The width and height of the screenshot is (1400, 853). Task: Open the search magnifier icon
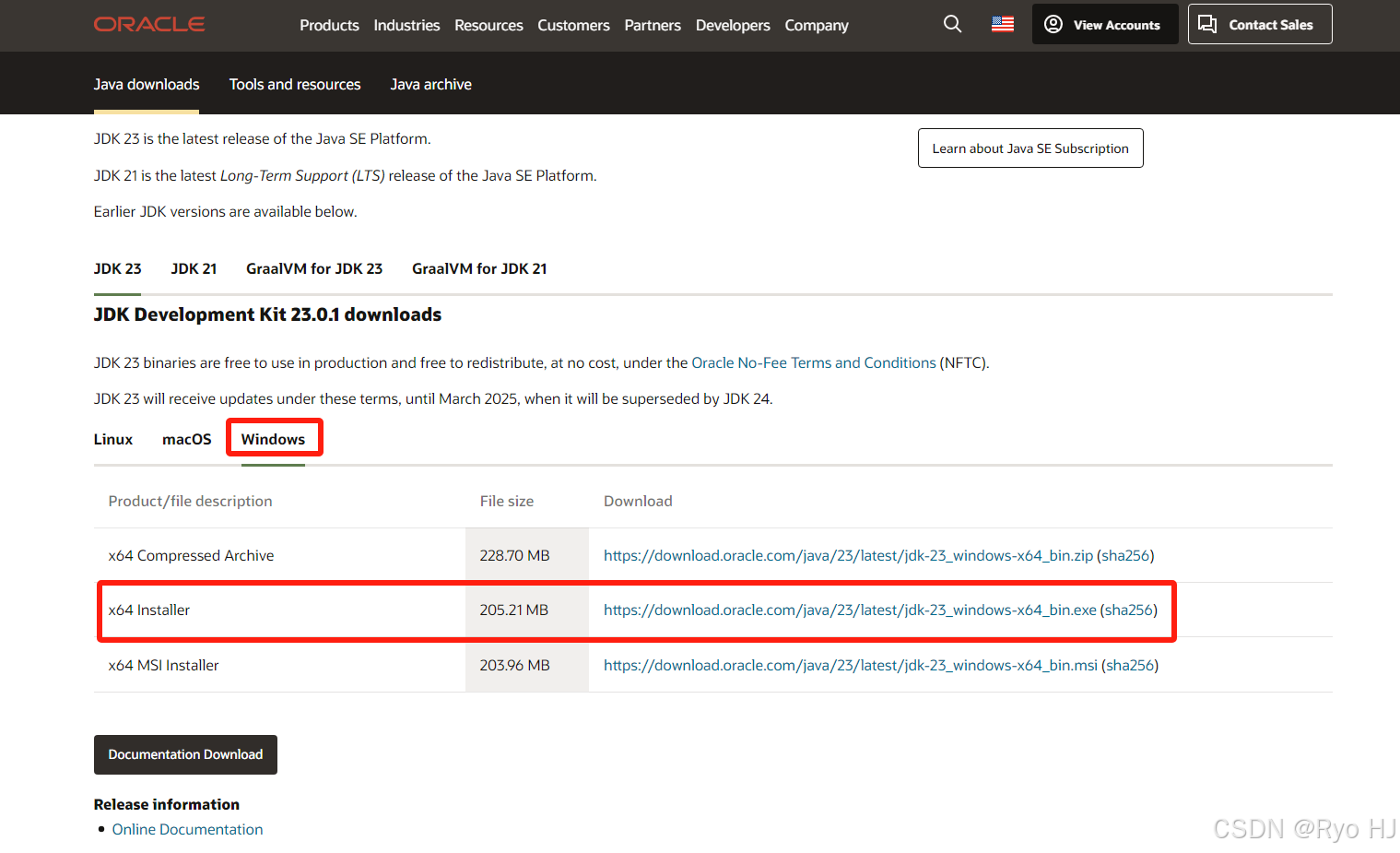pos(953,24)
